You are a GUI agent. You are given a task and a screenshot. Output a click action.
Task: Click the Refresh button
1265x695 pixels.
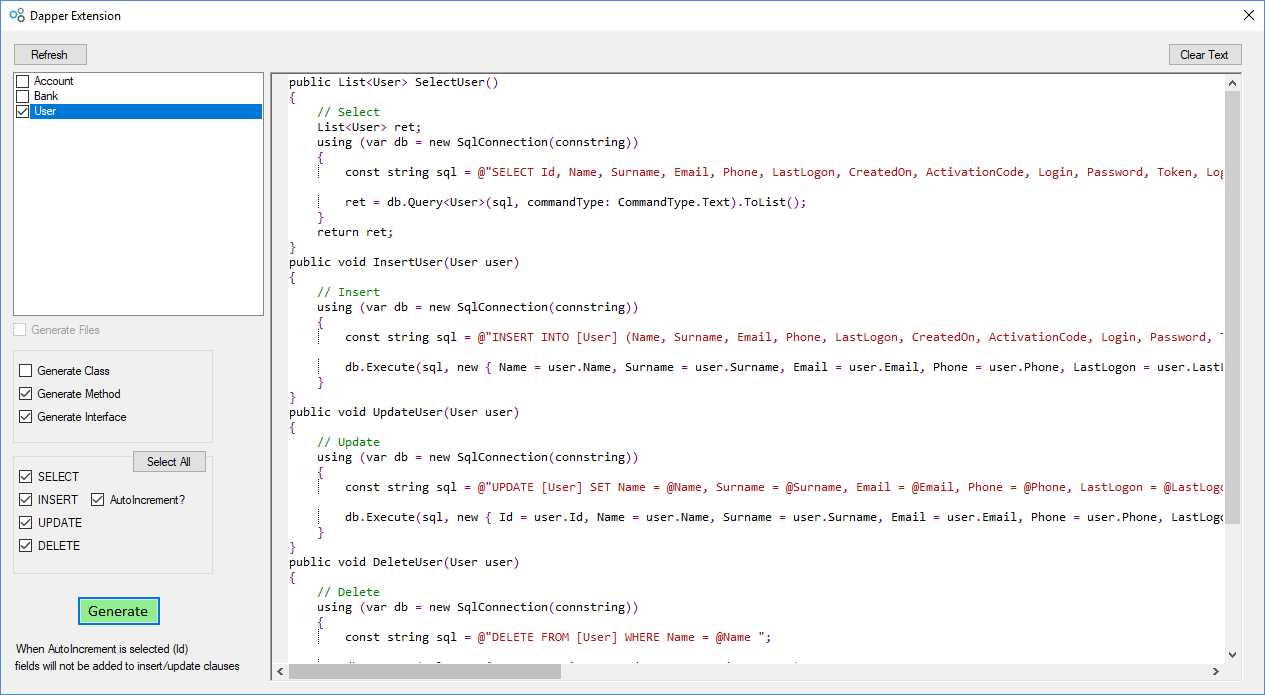(49, 54)
